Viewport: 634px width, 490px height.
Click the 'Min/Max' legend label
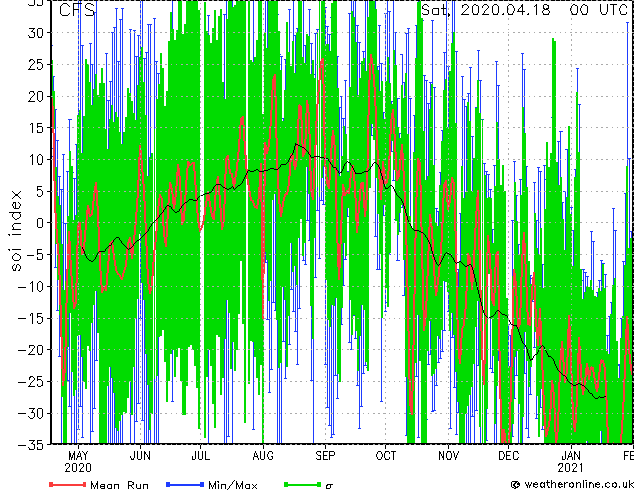click(x=232, y=485)
